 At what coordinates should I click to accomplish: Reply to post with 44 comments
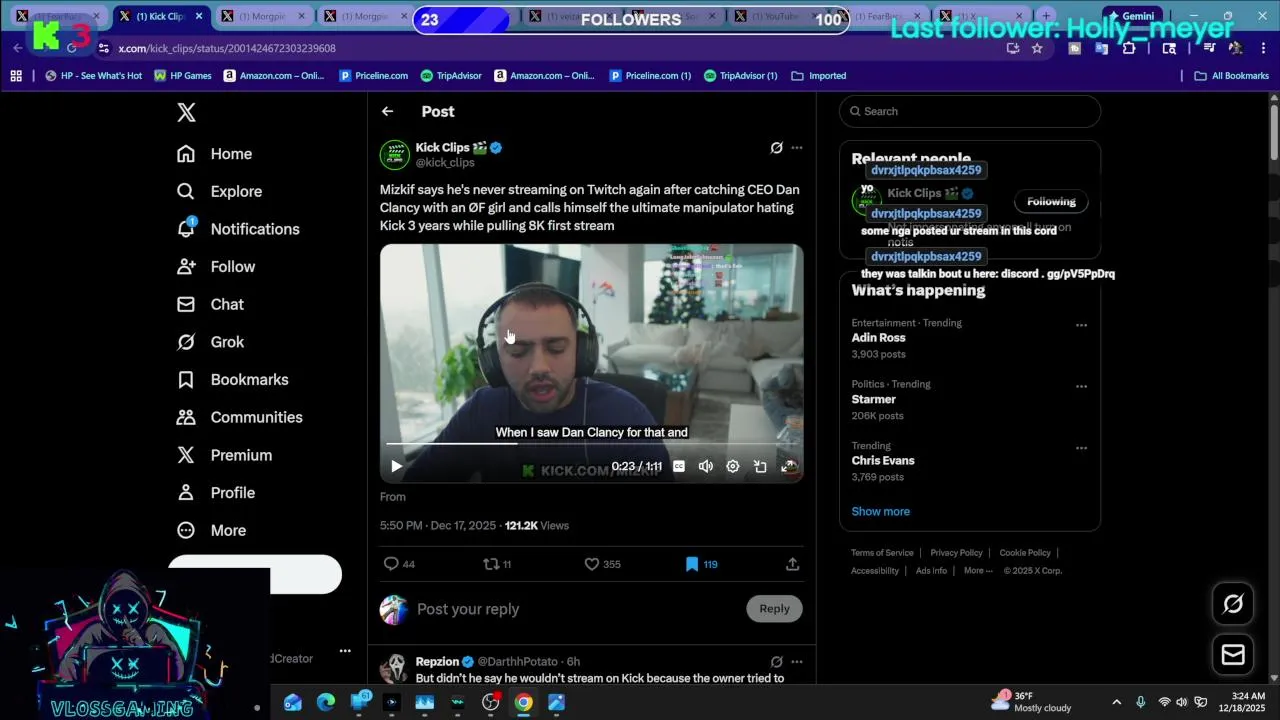point(400,564)
